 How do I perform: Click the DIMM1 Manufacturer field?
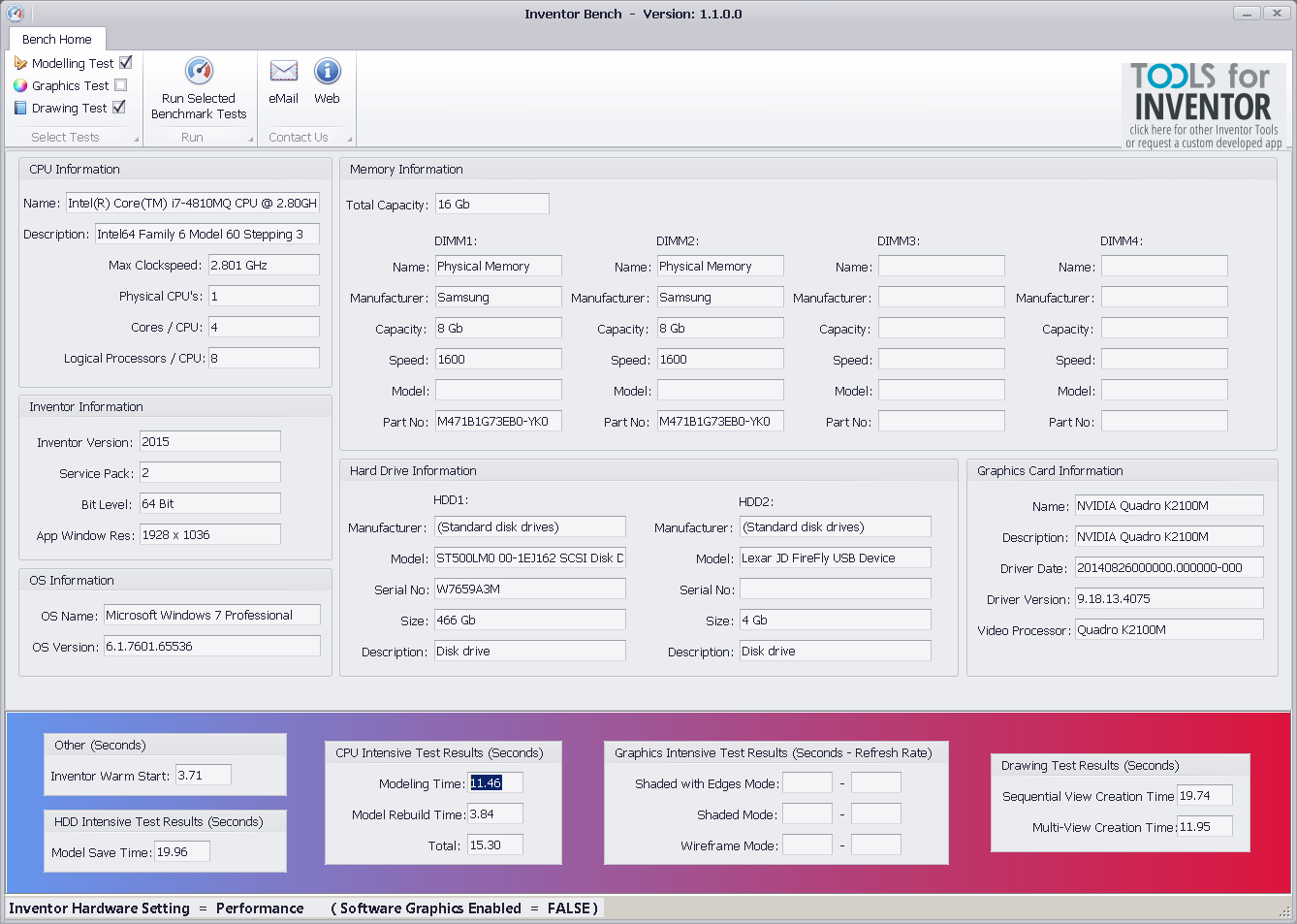point(498,298)
